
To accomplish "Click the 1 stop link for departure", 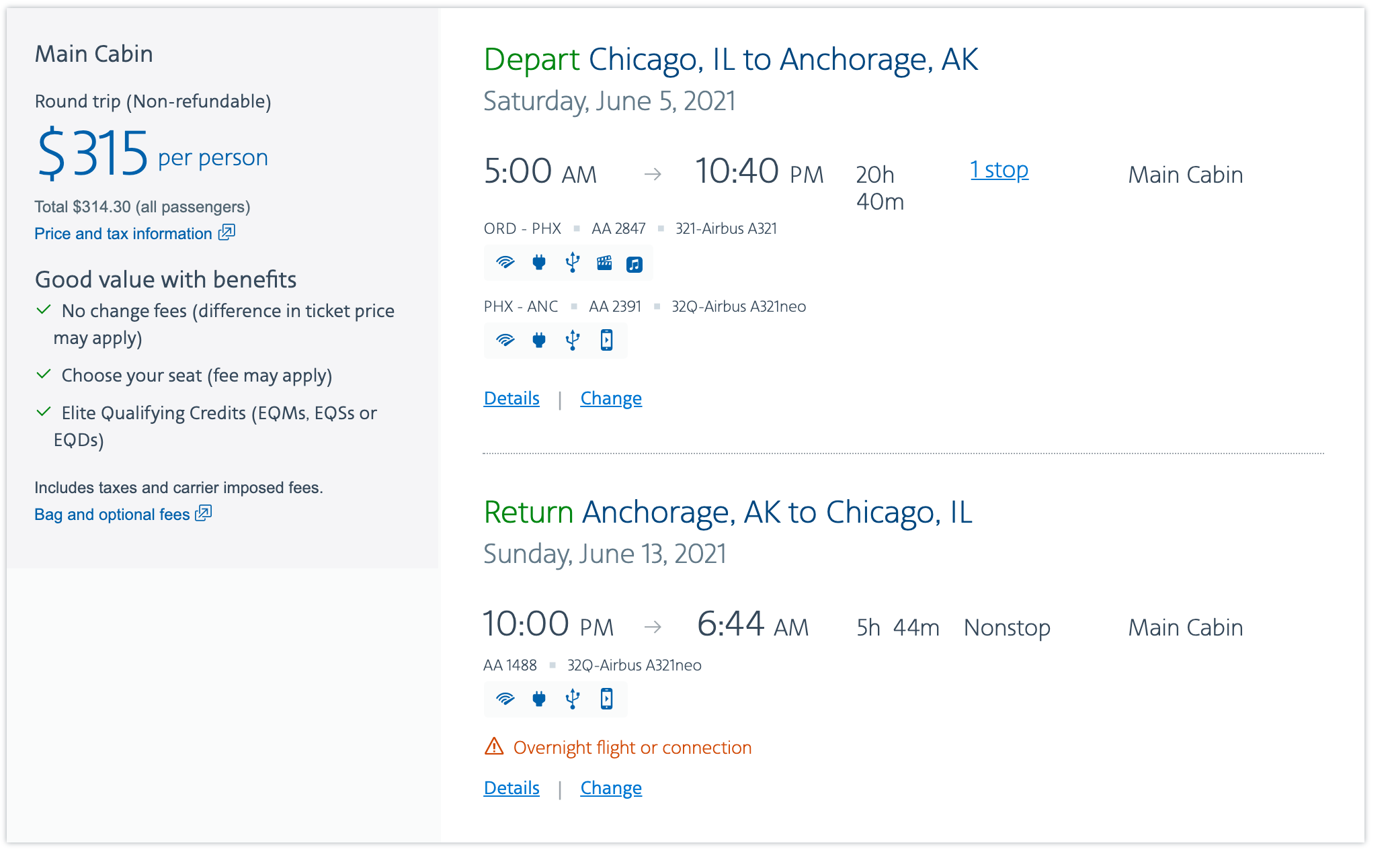I will click(x=999, y=170).
